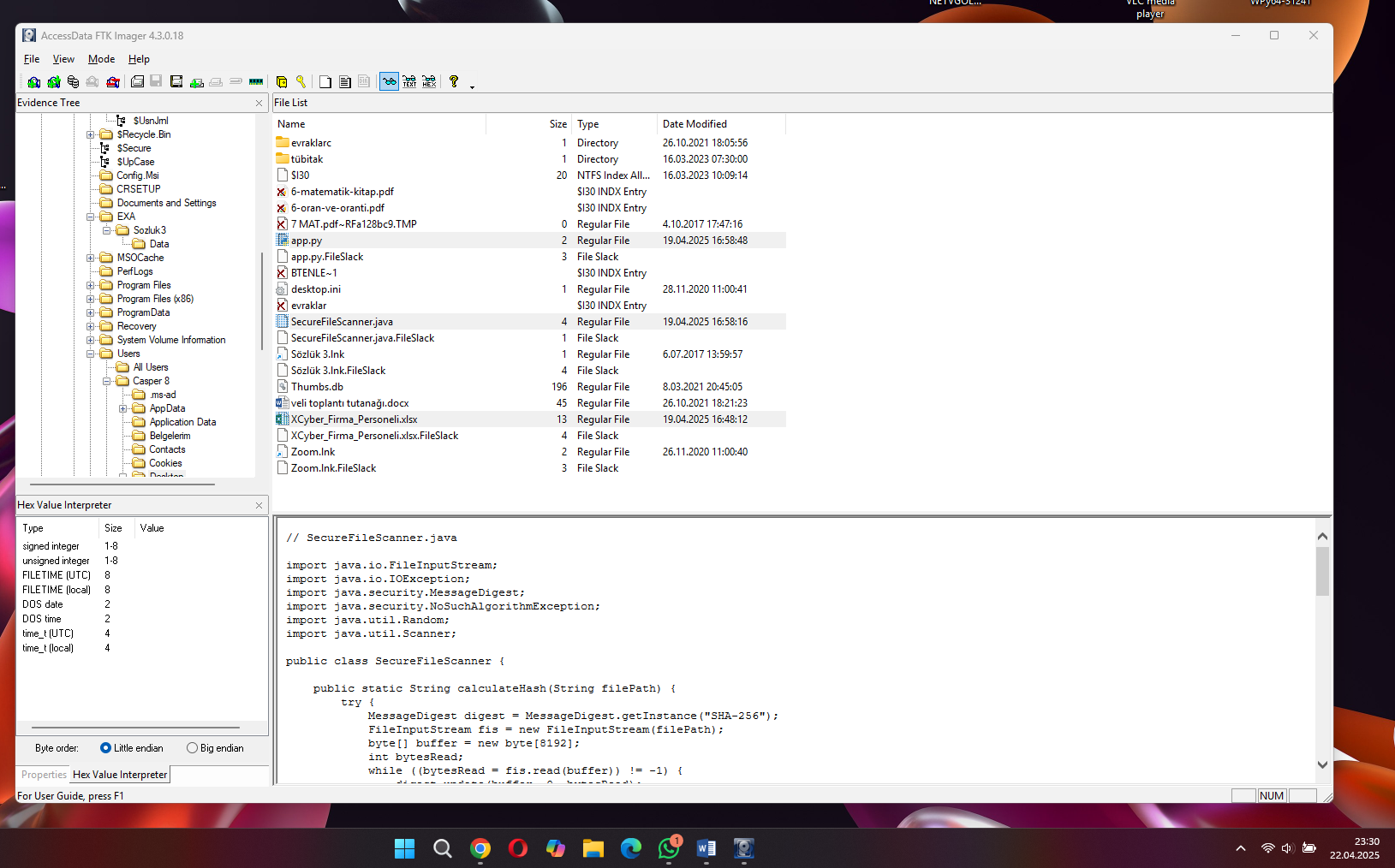
Task: Sort file list by Size column
Action: [x=528, y=124]
